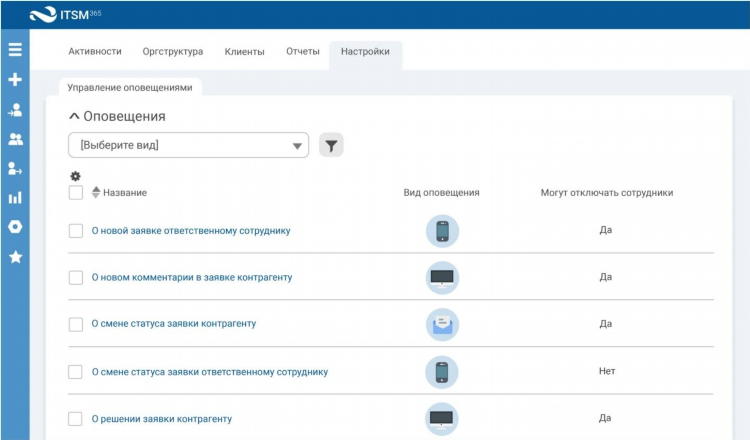Click monitor icon for new comment notification
Viewport: 750px width, 440px height.
pos(442,277)
